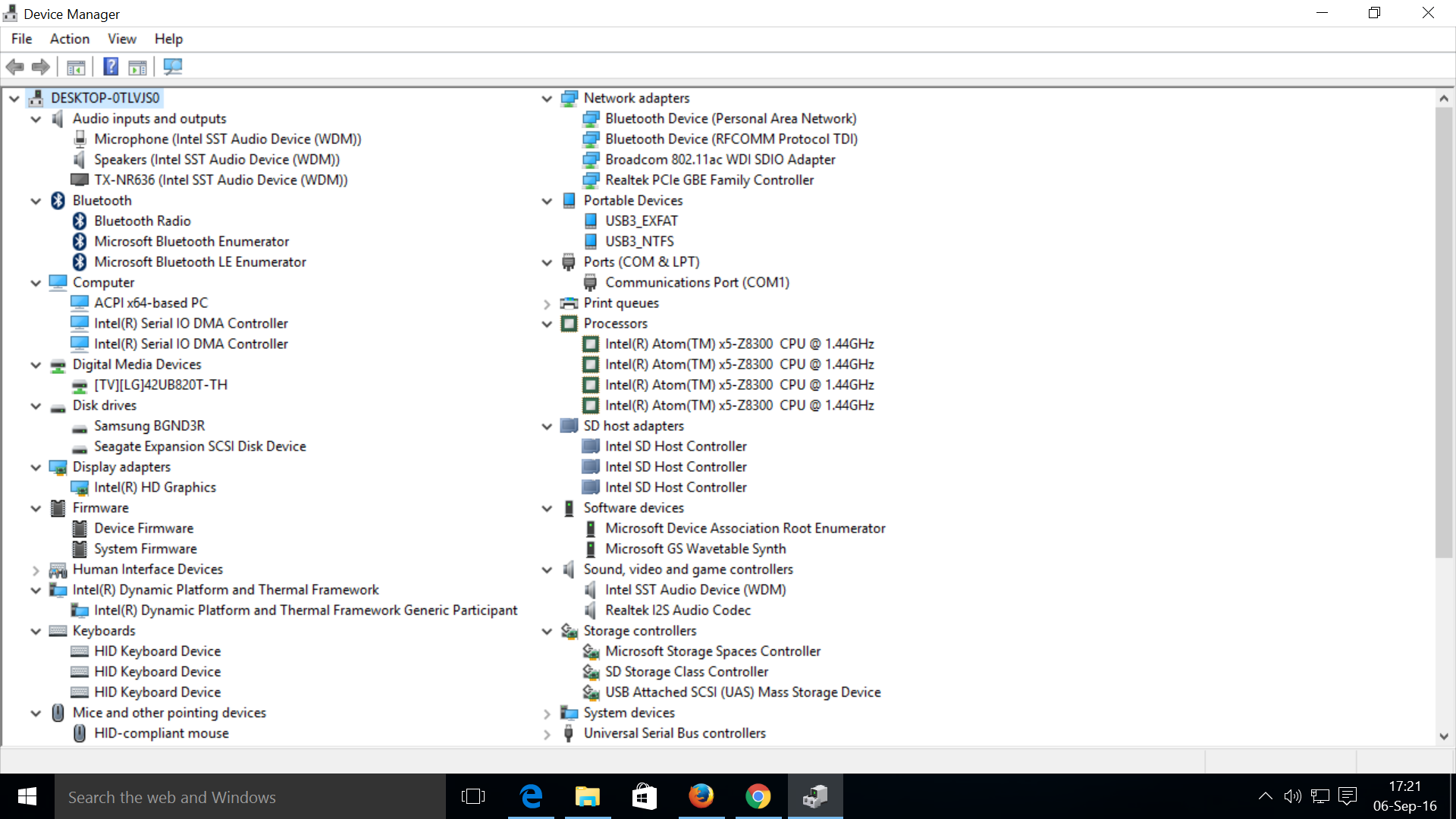
Task: Open the Help toolbar icon
Action: 111,67
